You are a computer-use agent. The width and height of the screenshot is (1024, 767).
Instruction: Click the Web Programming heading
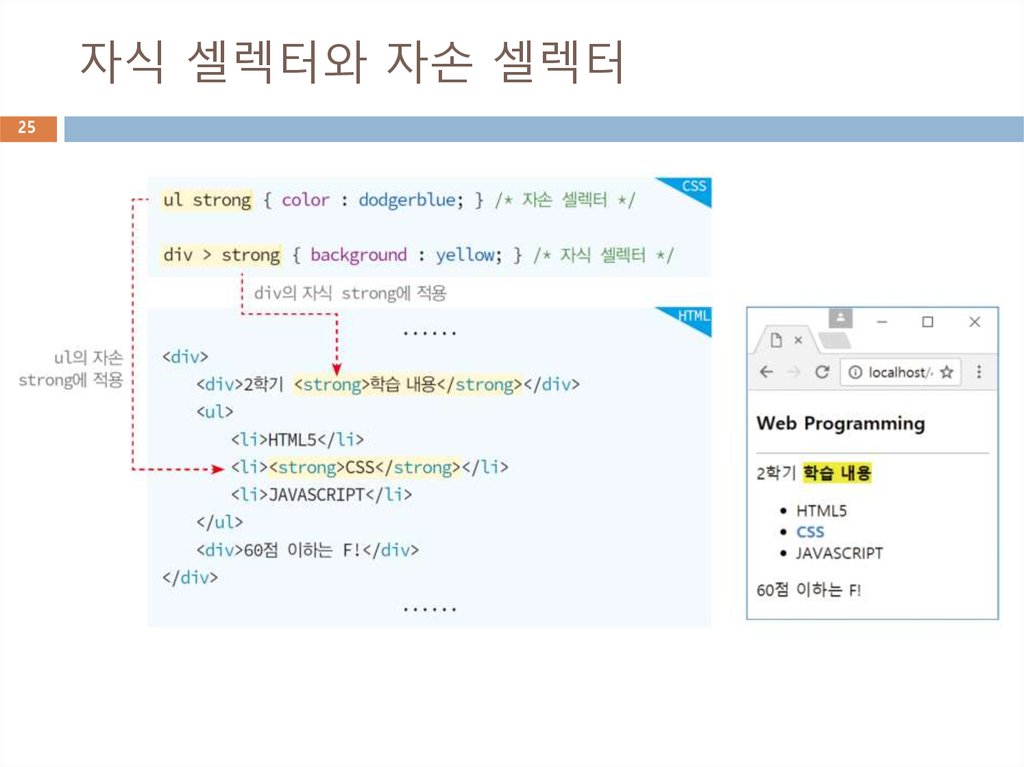[x=840, y=423]
